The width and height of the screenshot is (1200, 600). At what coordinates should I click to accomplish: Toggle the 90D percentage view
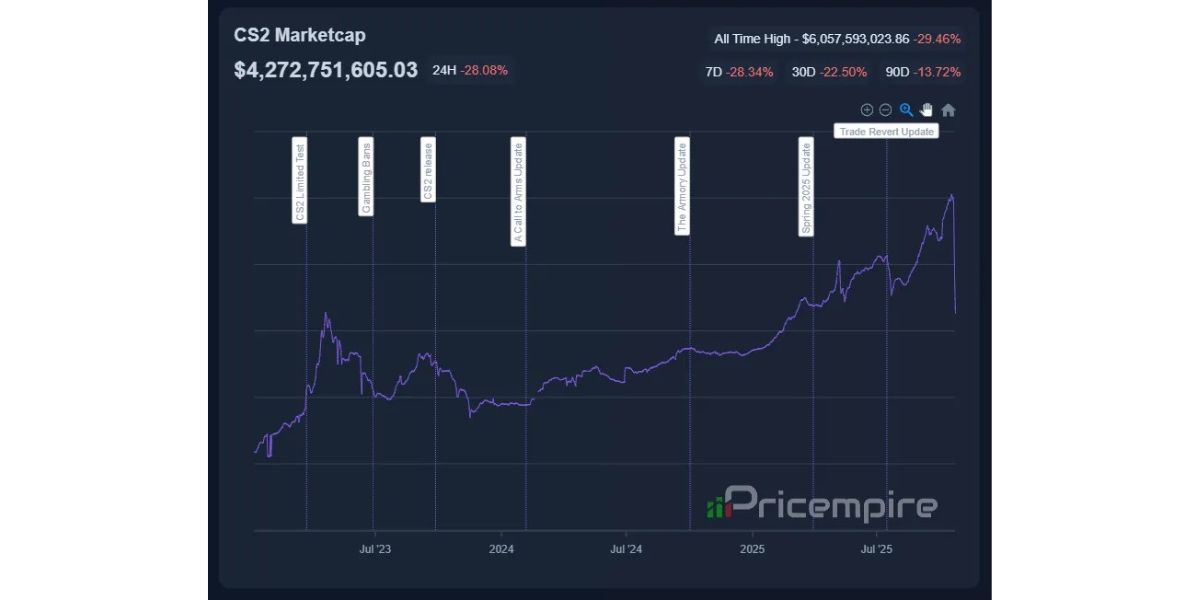pyautogui.click(x=920, y=72)
